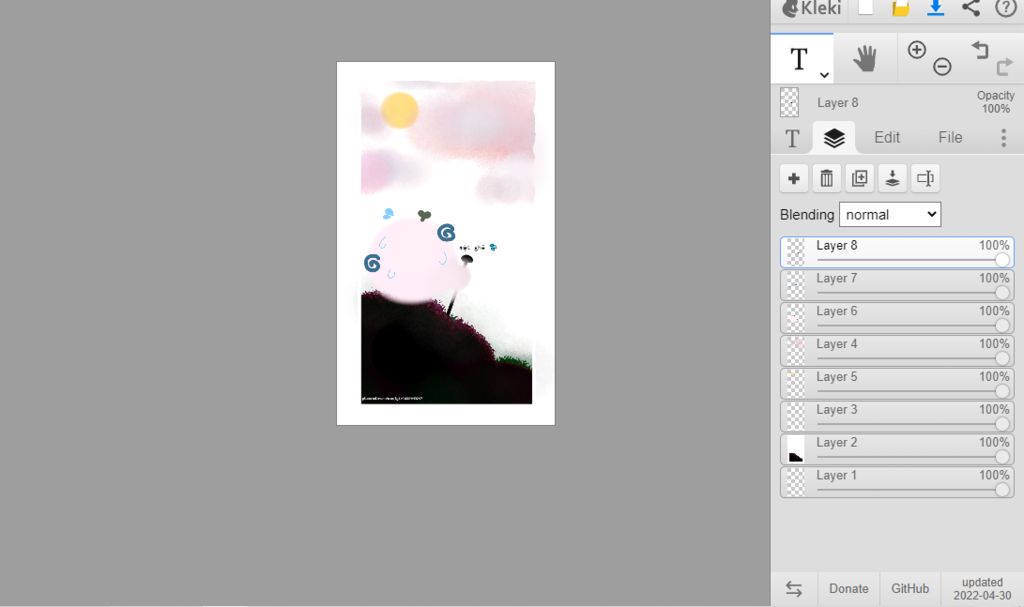This screenshot has width=1024, height=607.
Task: Create a new image with the white page icon
Action: coord(865,7)
